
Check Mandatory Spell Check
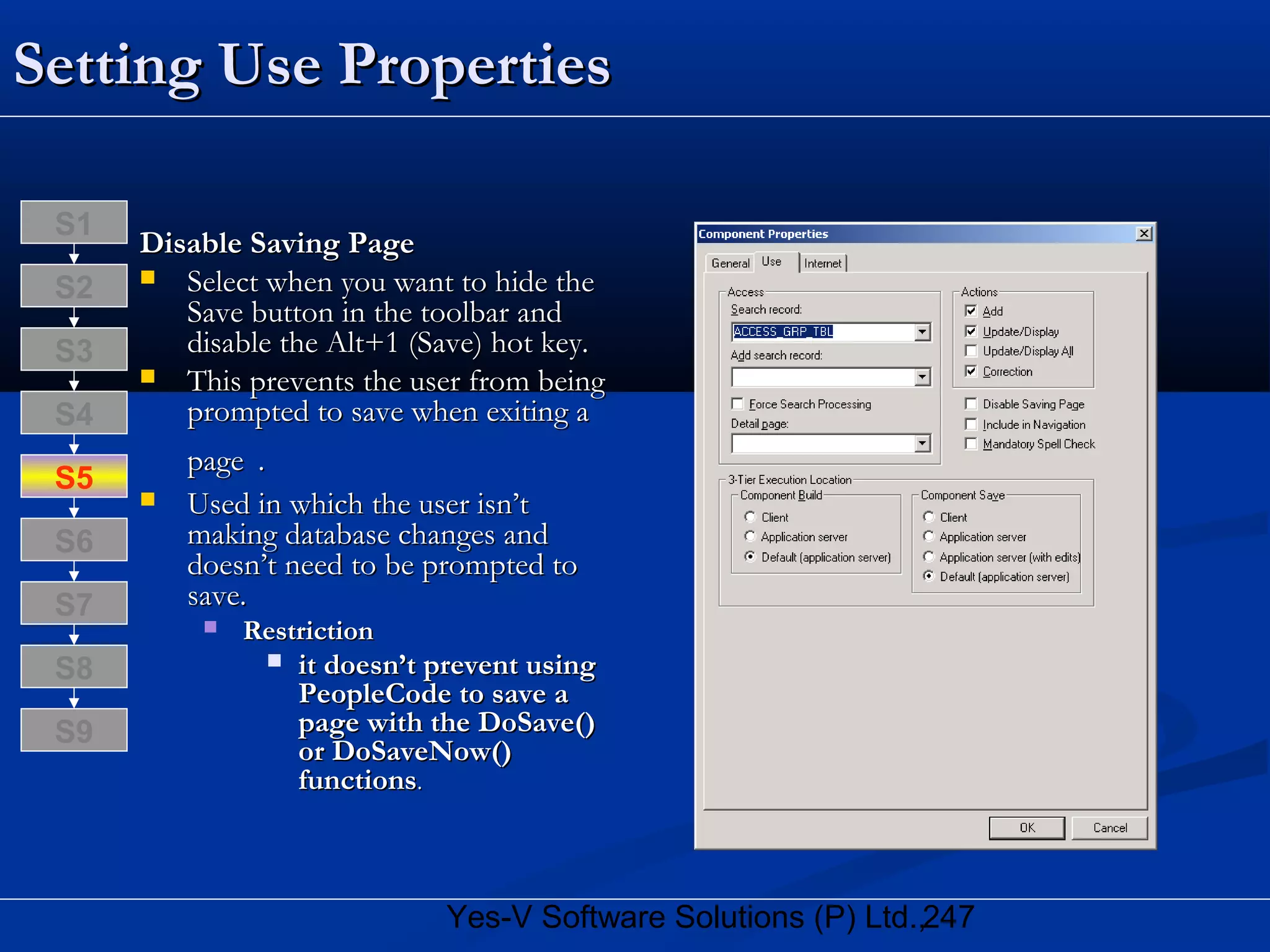point(971,444)
